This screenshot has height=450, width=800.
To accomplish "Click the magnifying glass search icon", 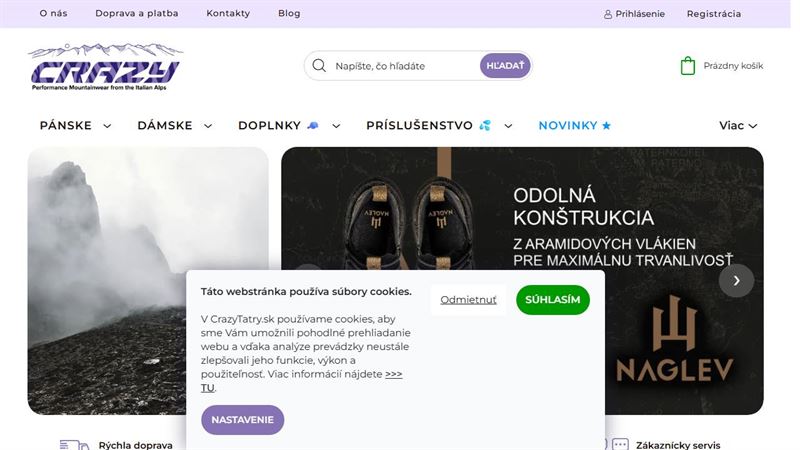I will [319, 66].
